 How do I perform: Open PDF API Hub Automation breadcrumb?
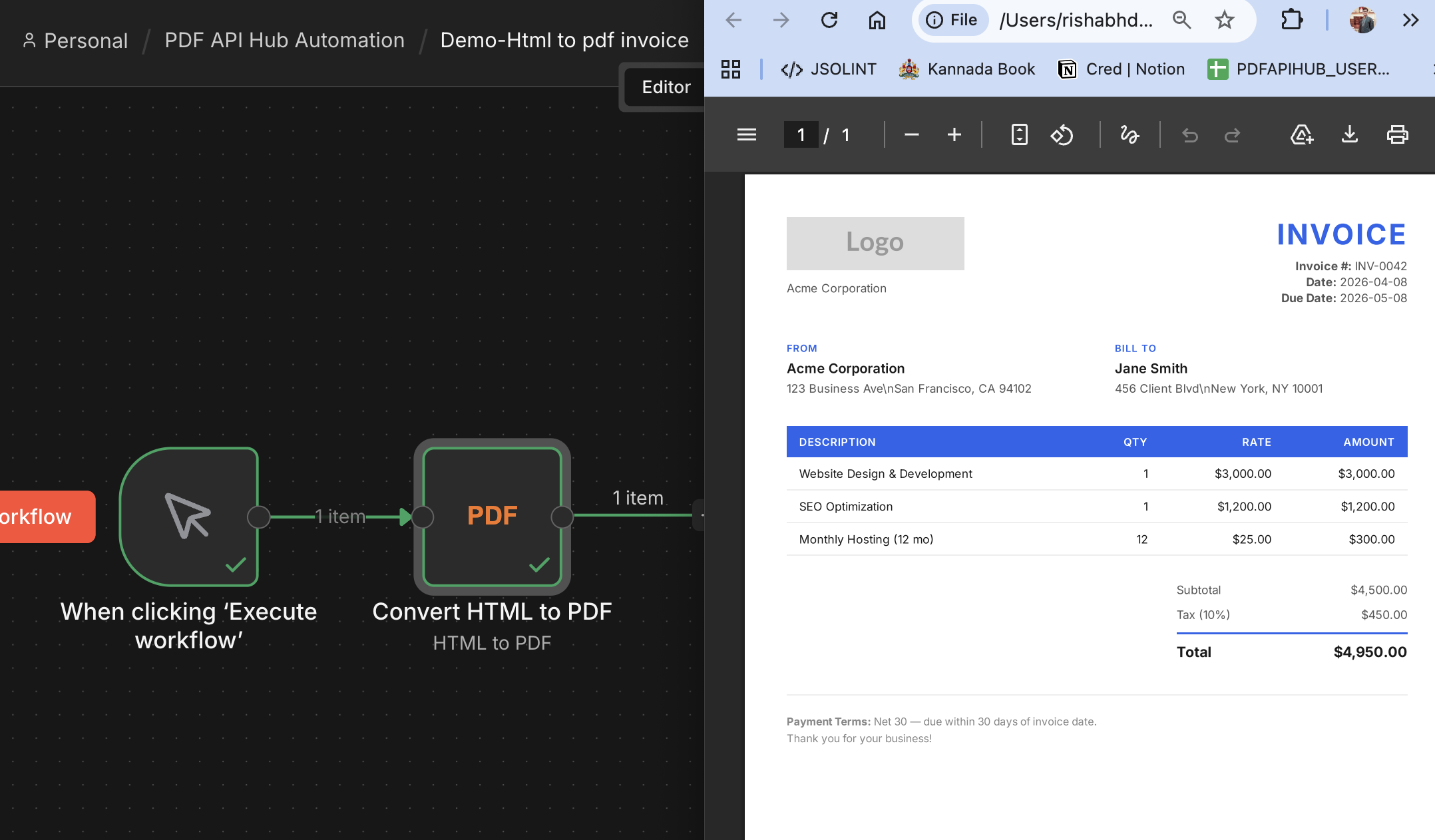284,41
